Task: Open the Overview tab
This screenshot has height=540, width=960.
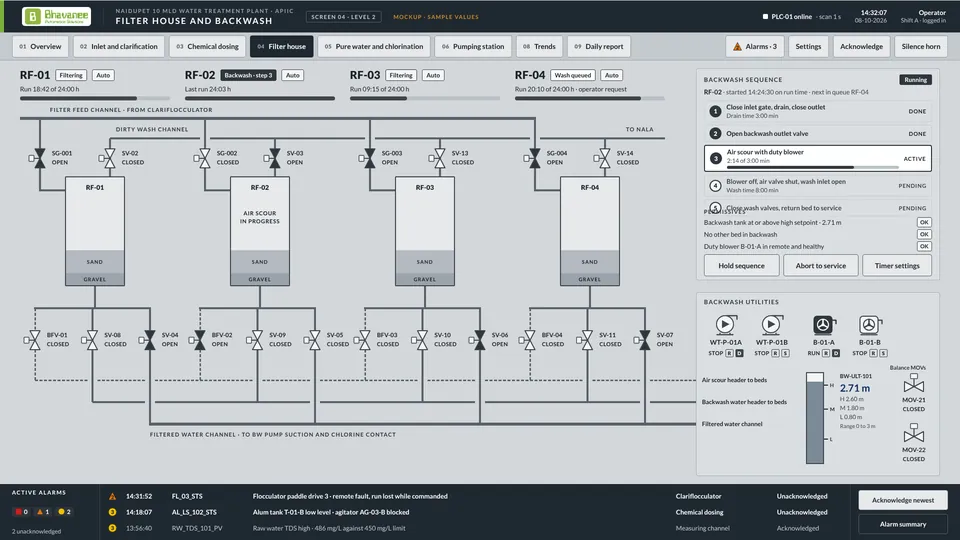Action: pyautogui.click(x=40, y=47)
